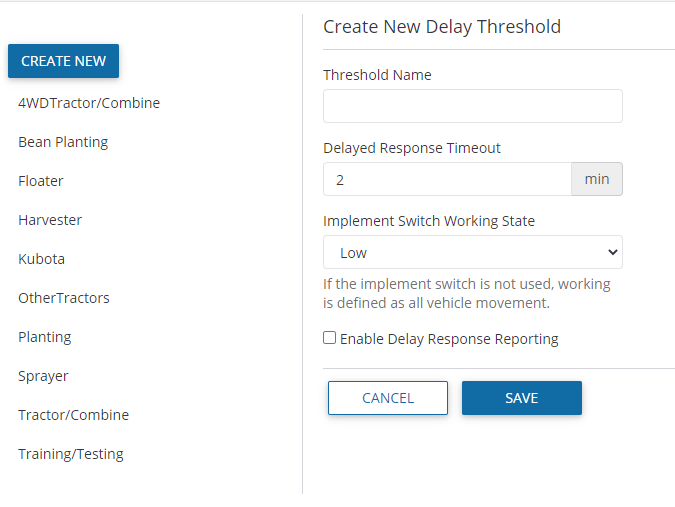This screenshot has height=507, width=675.
Task: Save the new delay threshold
Action: point(521,398)
